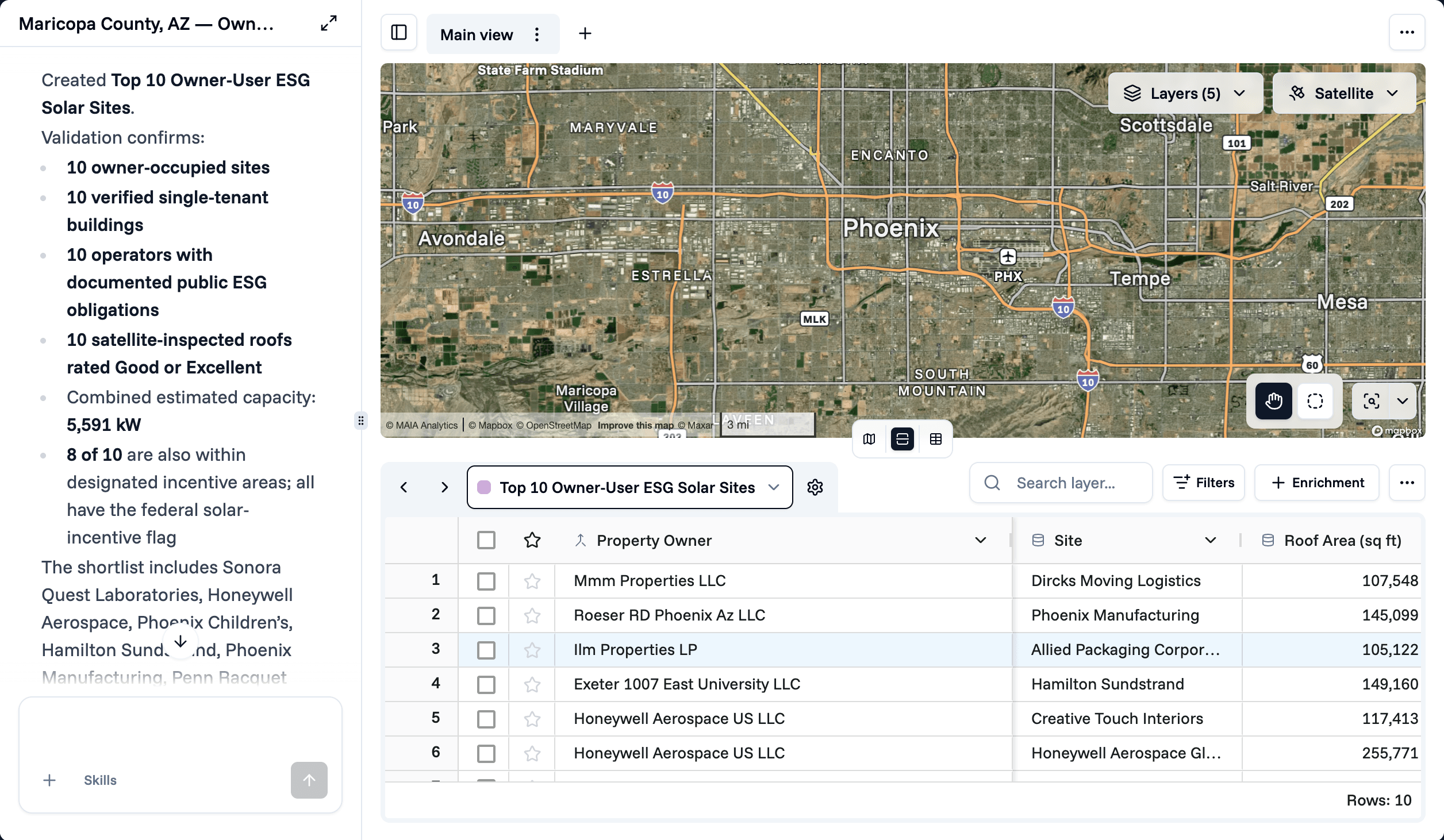Viewport: 1444px width, 840px height.
Task: Check the box for Exeter 1007 East University LLC
Action: coord(486,684)
